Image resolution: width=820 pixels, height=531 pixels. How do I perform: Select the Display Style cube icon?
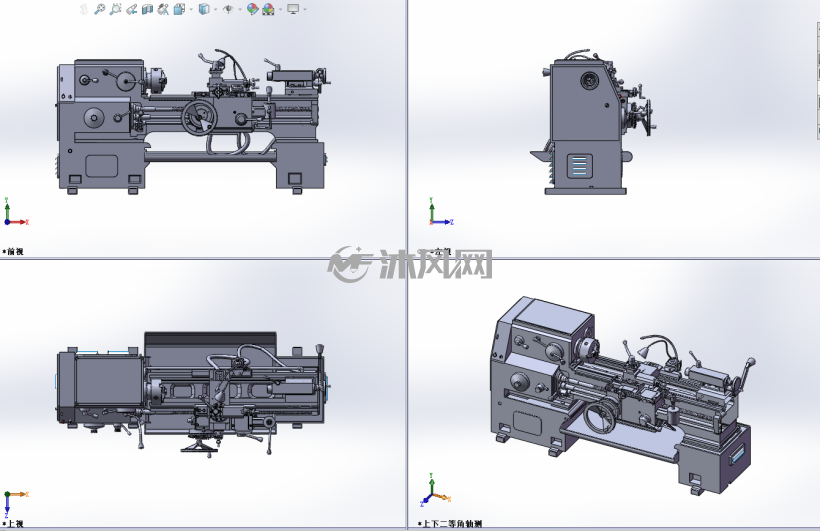(204, 9)
